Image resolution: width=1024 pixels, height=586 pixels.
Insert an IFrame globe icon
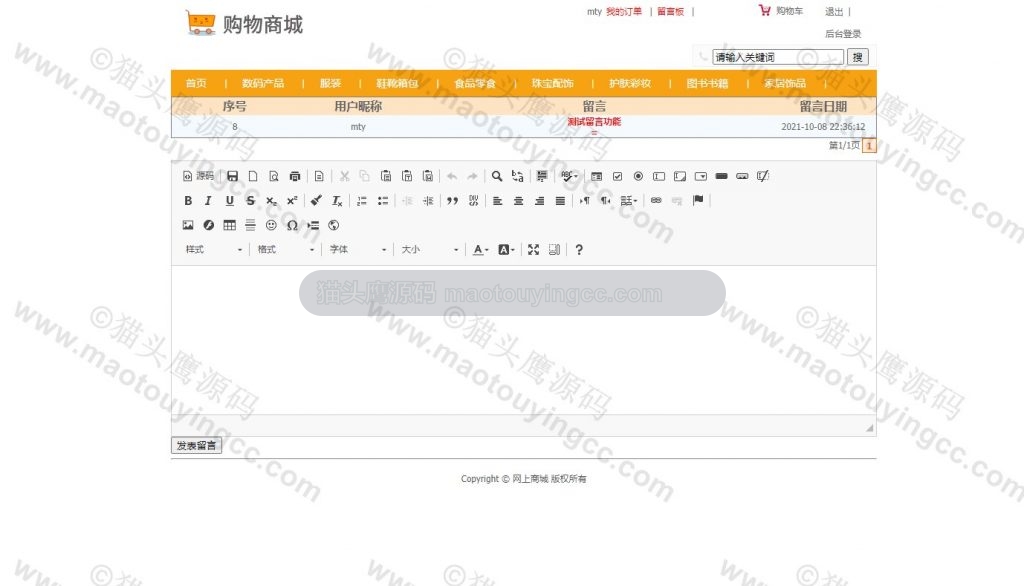(x=334, y=225)
